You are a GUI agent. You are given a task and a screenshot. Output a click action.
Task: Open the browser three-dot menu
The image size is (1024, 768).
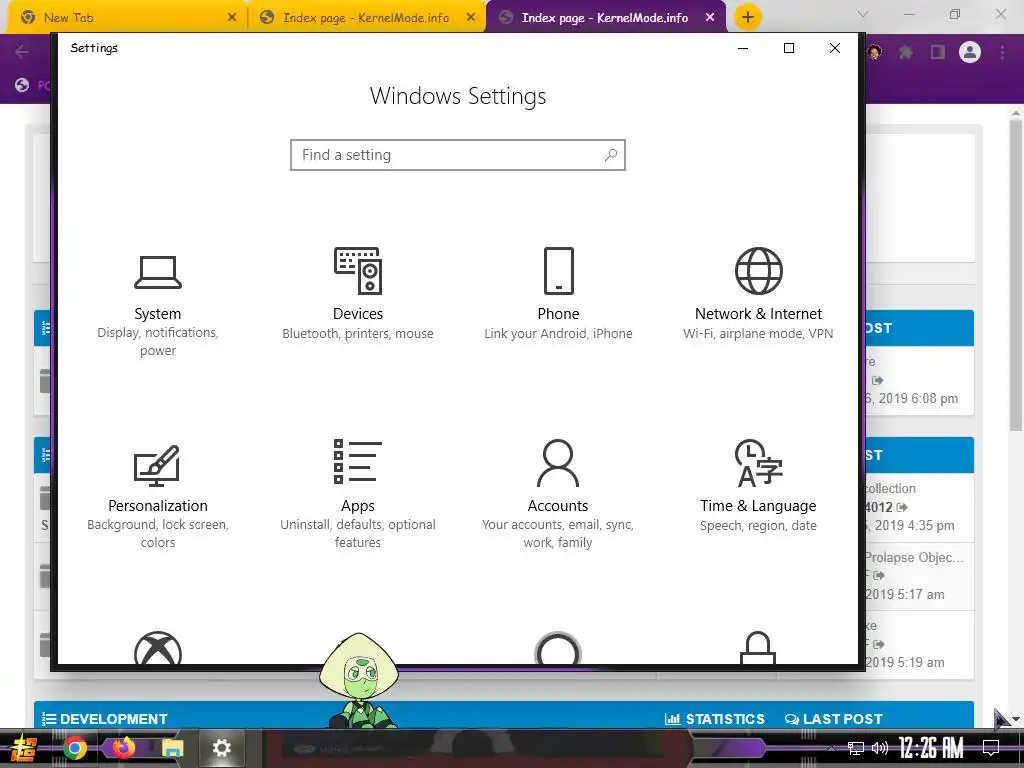(1002, 52)
